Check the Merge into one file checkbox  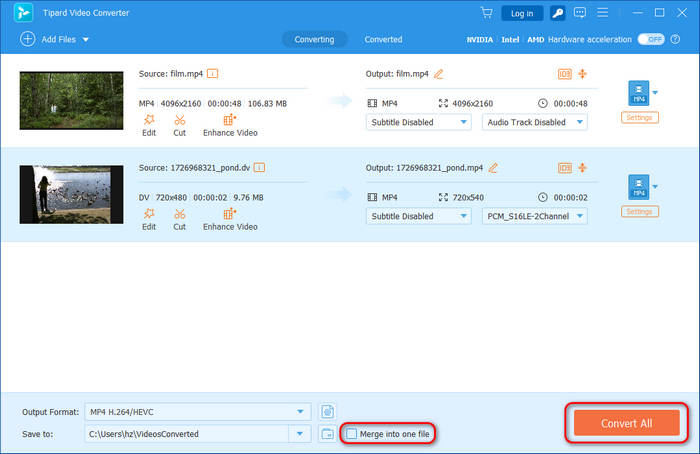[351, 433]
